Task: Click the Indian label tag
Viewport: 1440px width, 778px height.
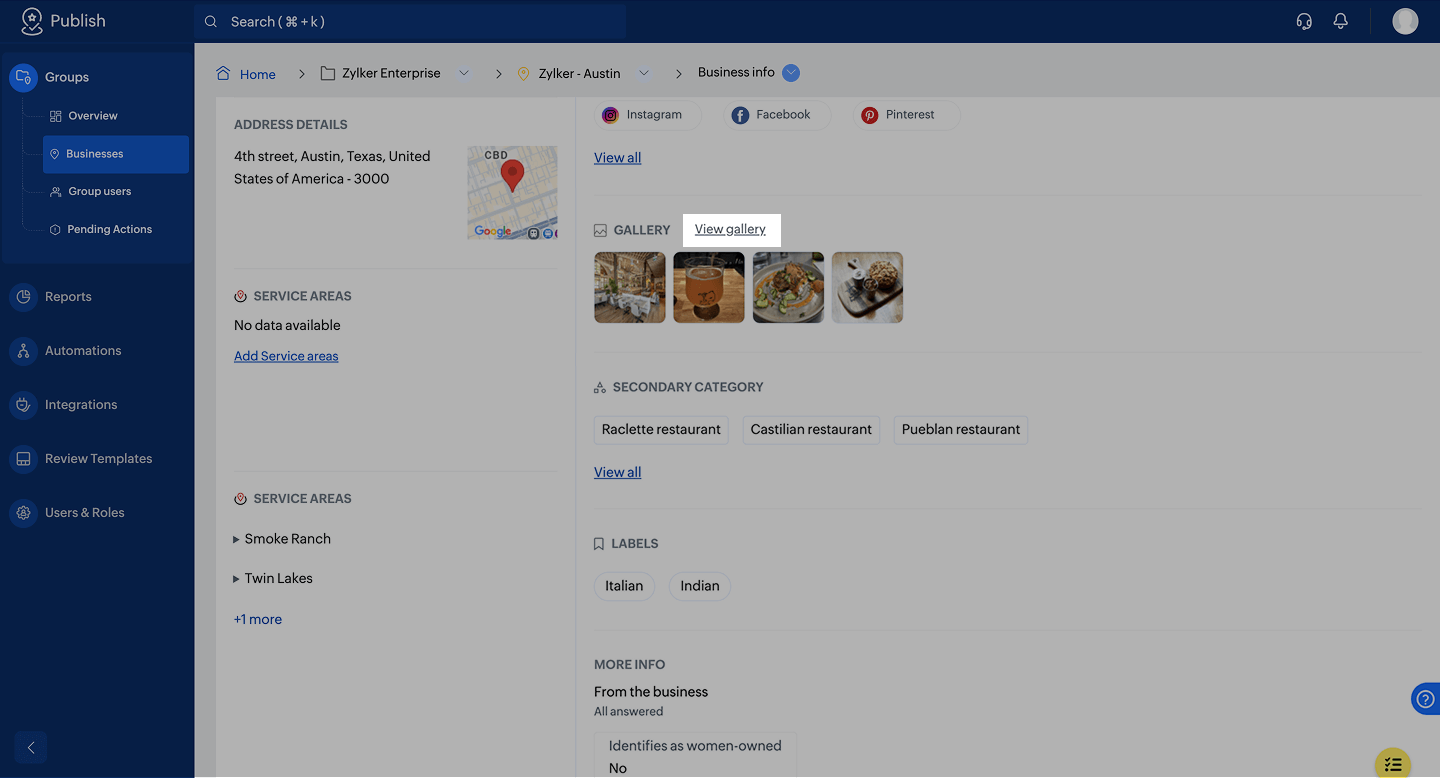Action: (700, 587)
